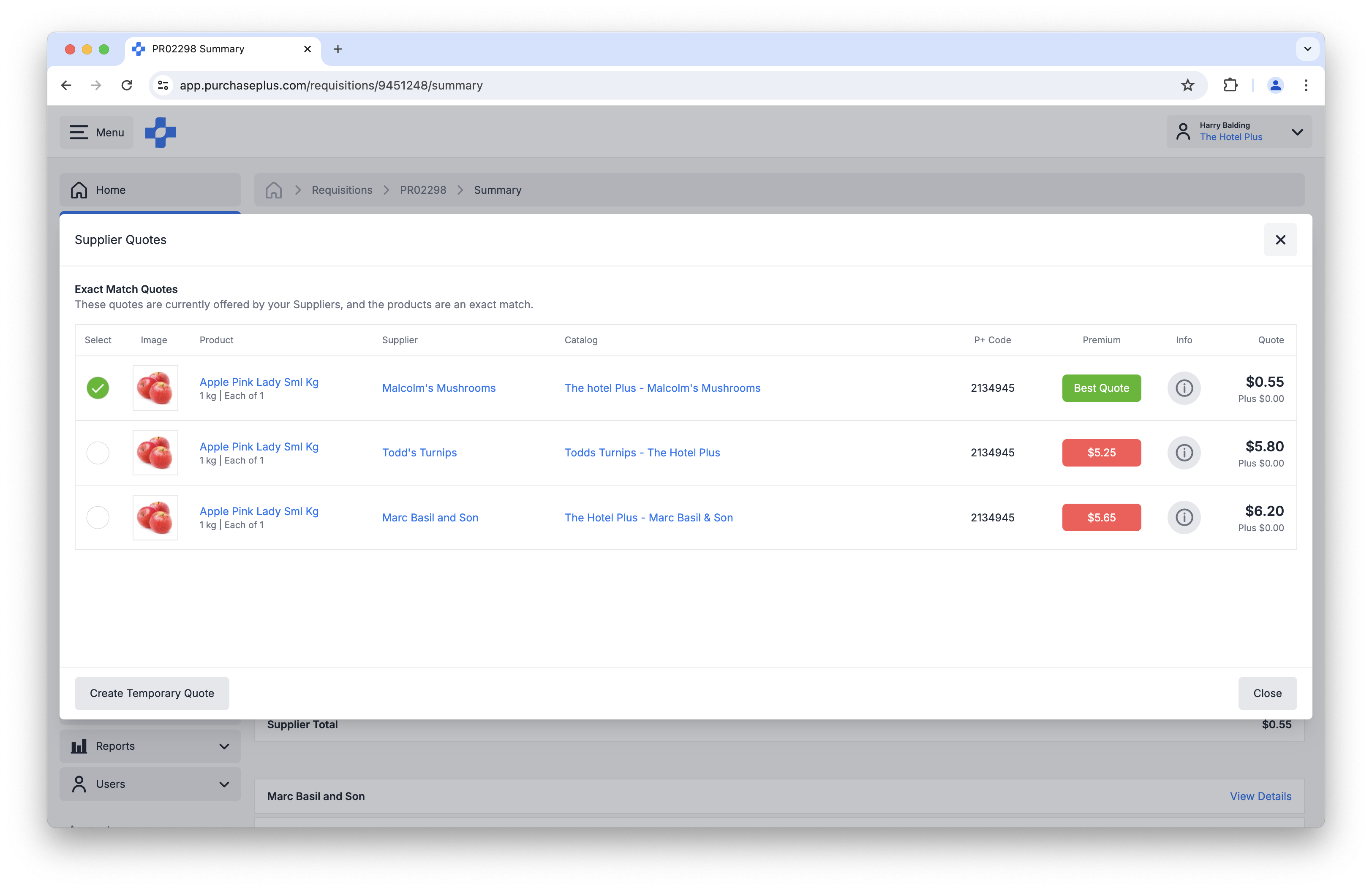The width and height of the screenshot is (1372, 890).
Task: Click the green Best Quote badge
Action: tap(1101, 388)
